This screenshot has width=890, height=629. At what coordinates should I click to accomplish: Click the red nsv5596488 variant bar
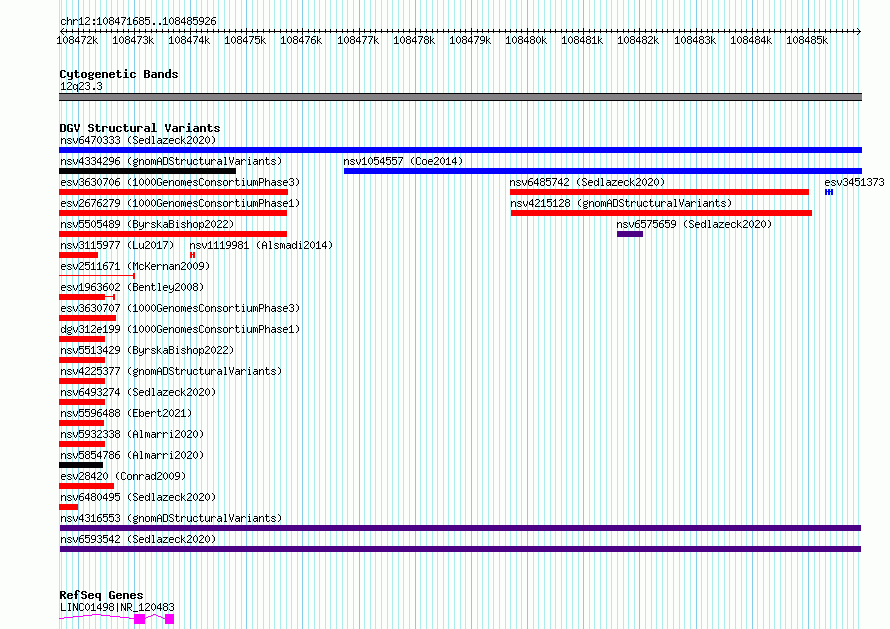pyautogui.click(x=82, y=423)
